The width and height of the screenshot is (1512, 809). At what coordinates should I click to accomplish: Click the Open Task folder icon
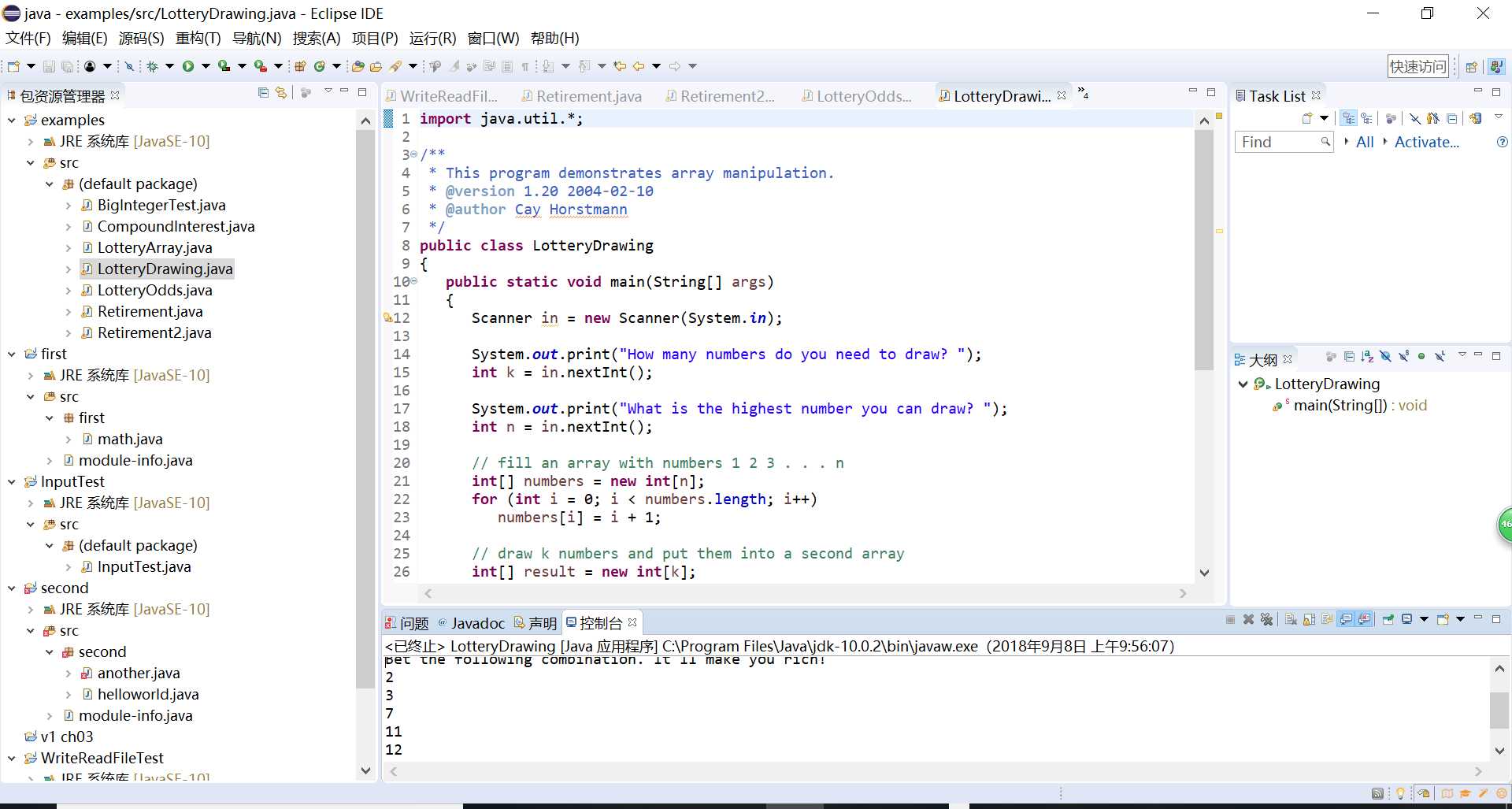click(376, 66)
